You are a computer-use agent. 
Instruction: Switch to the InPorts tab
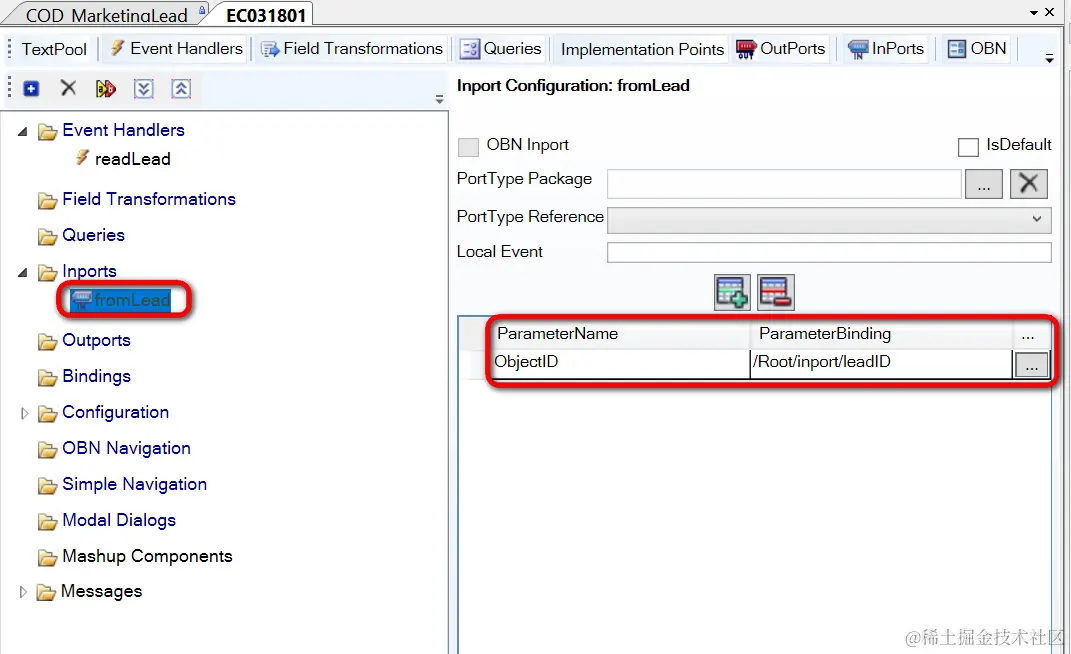(886, 49)
